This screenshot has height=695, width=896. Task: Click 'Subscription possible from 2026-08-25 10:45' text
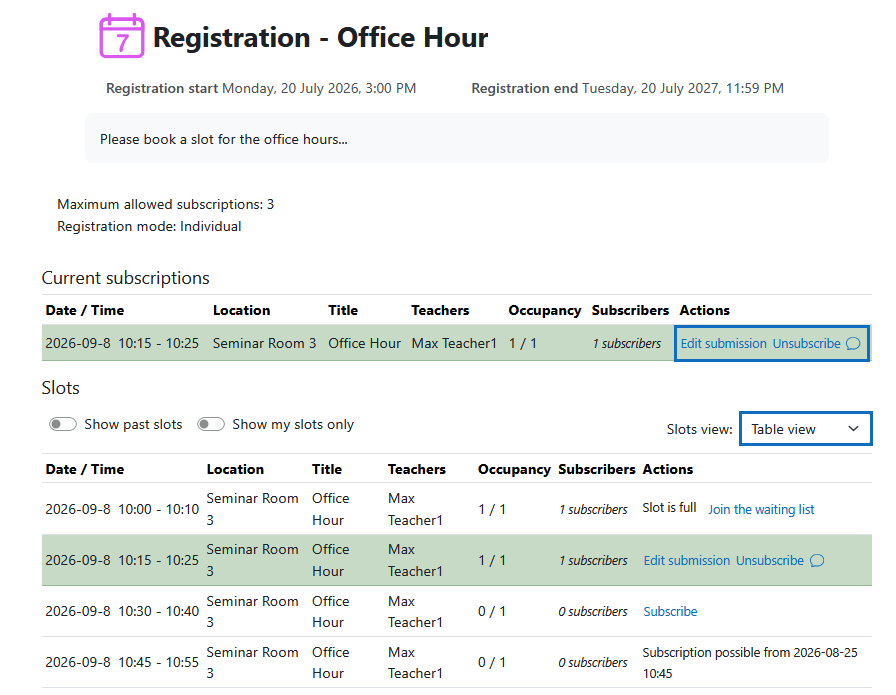pyautogui.click(x=750, y=663)
